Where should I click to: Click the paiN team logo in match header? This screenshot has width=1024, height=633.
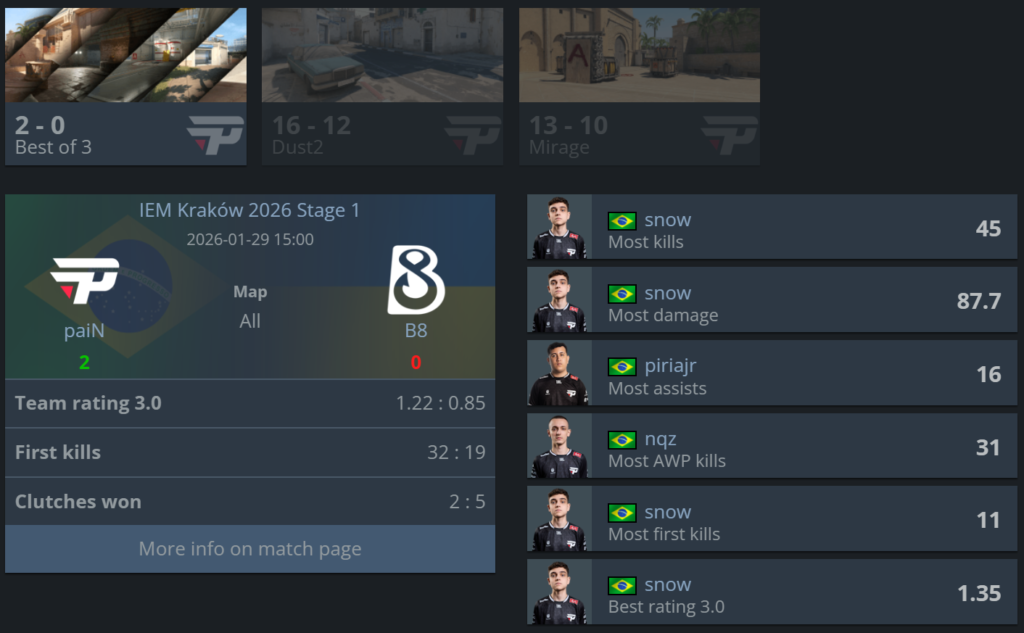click(x=84, y=281)
